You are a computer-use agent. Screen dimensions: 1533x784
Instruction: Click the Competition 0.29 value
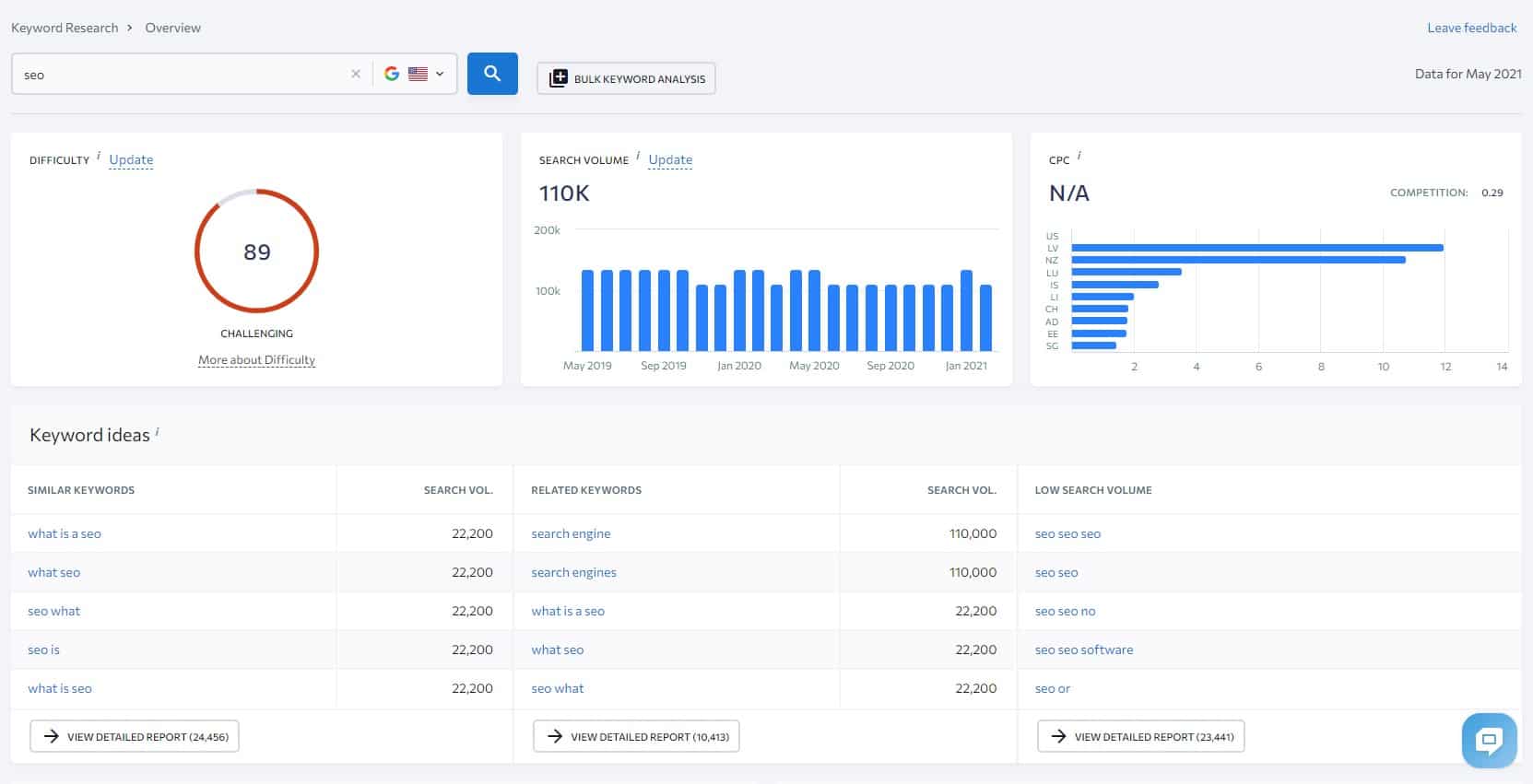(1492, 193)
